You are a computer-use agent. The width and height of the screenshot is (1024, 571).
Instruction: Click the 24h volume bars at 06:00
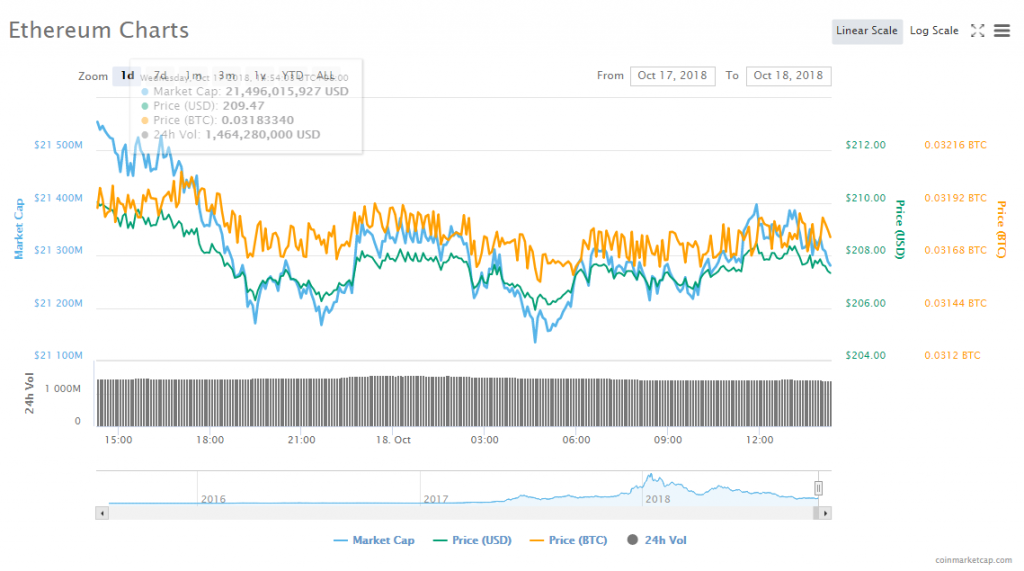[577, 400]
